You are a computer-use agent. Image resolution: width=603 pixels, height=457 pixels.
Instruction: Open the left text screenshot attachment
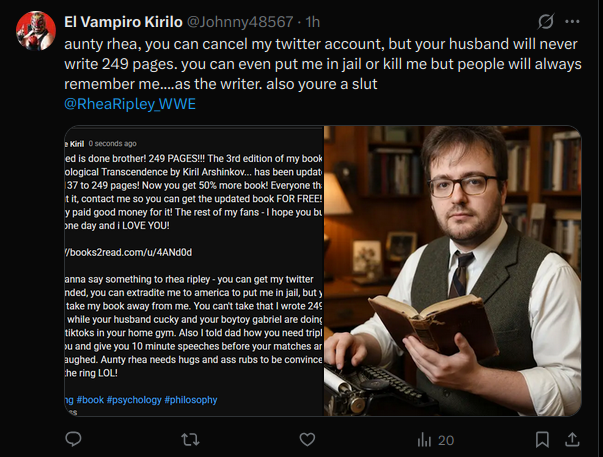[194, 270]
